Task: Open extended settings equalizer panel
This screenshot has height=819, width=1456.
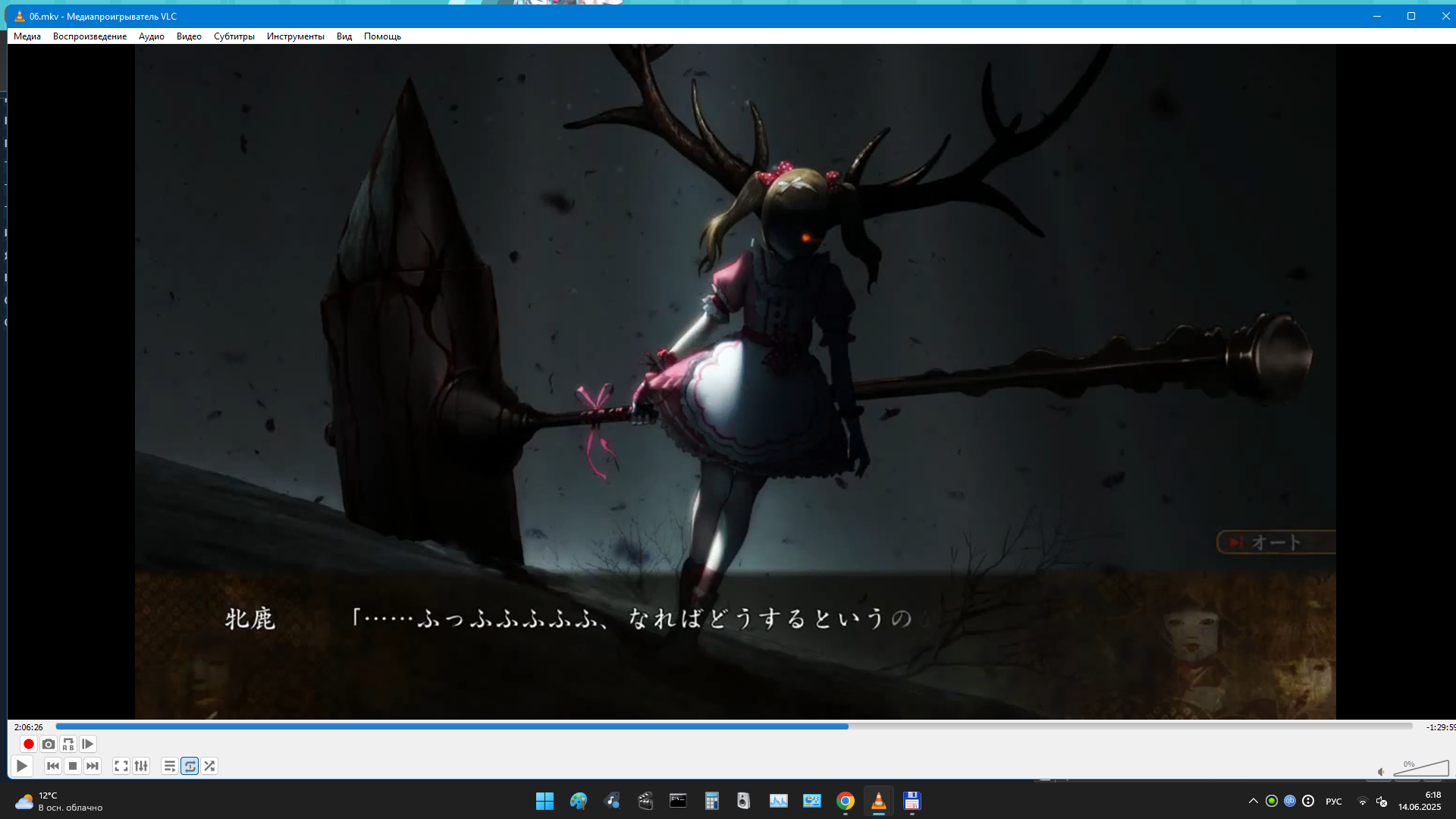Action: coord(141,766)
